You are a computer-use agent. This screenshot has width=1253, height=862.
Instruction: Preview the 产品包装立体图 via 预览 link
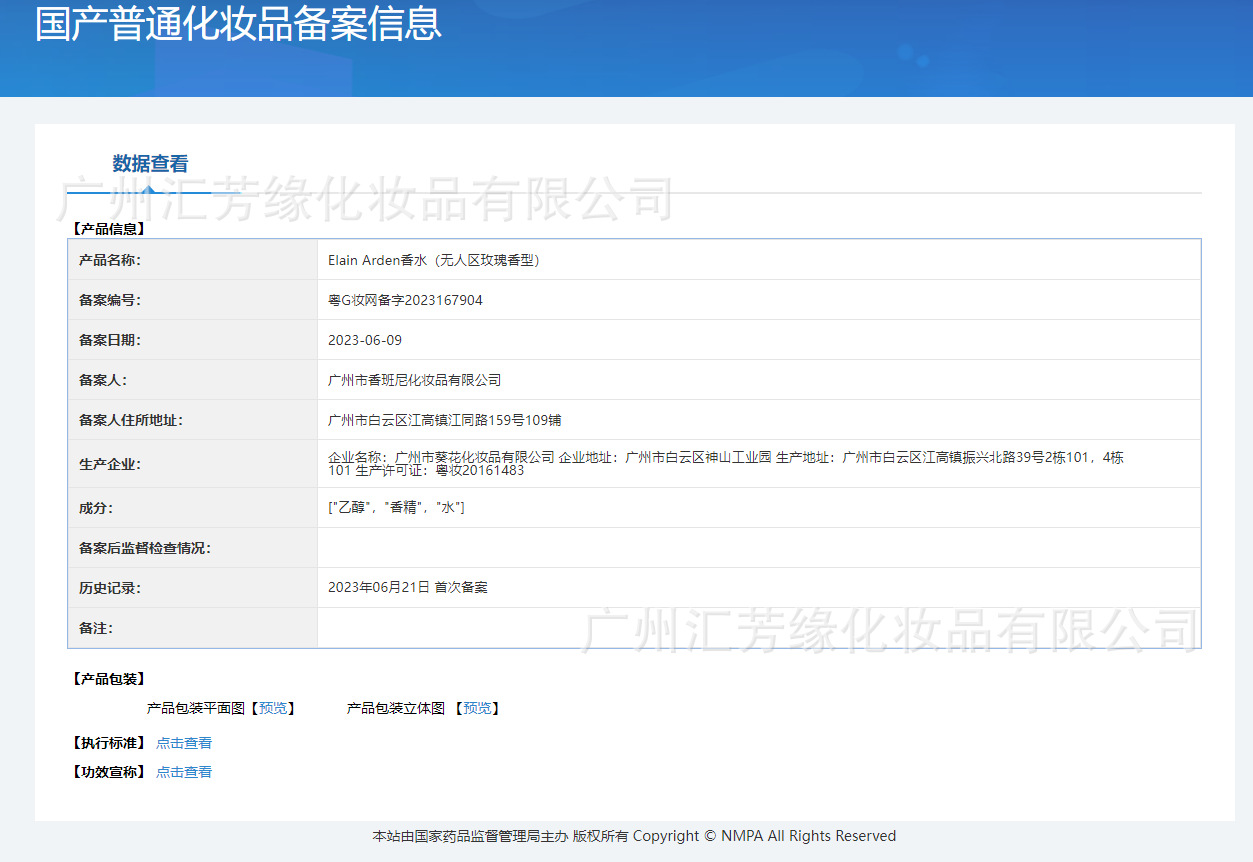[x=477, y=707]
